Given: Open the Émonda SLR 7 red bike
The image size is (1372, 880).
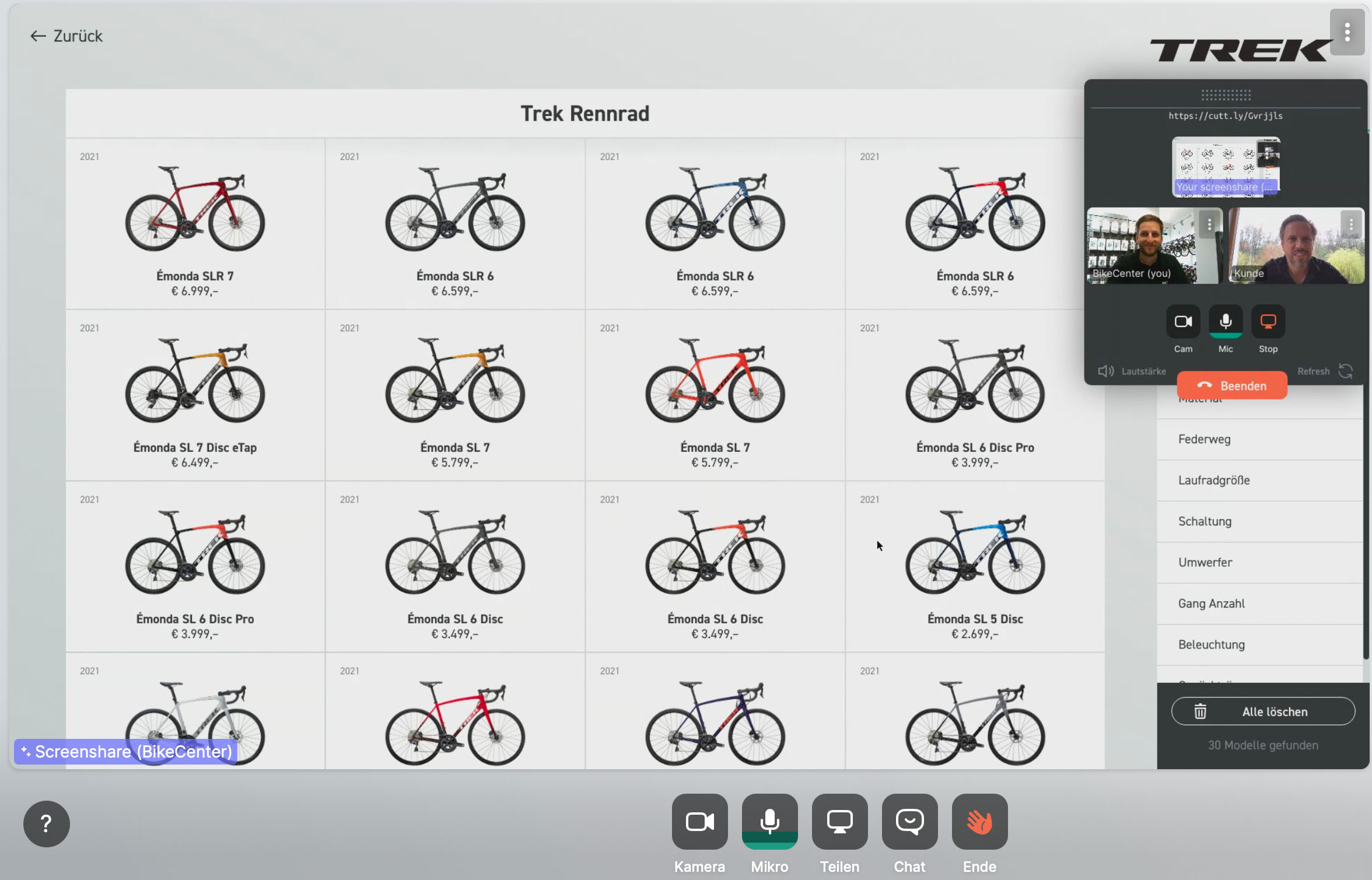Looking at the screenshot, I should (x=195, y=224).
